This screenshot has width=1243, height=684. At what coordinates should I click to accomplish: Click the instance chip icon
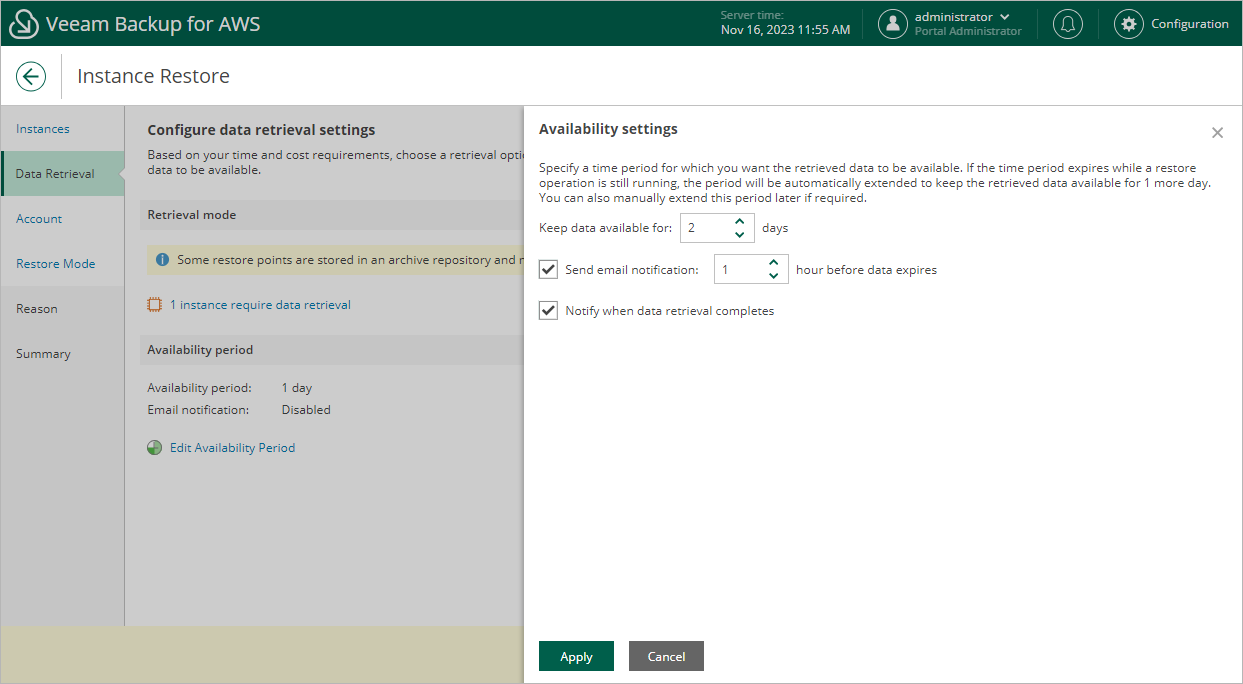(x=155, y=305)
